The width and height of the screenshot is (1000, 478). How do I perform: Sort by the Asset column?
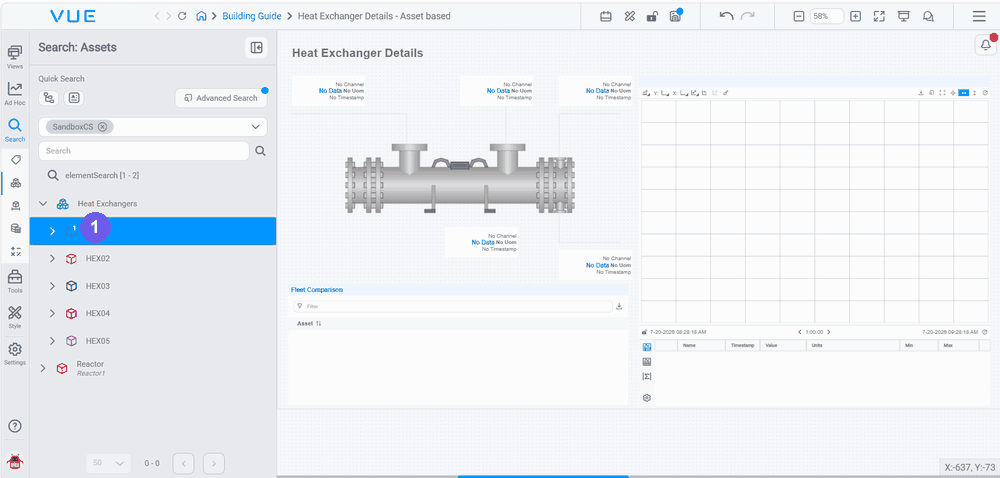pyautogui.click(x=309, y=324)
